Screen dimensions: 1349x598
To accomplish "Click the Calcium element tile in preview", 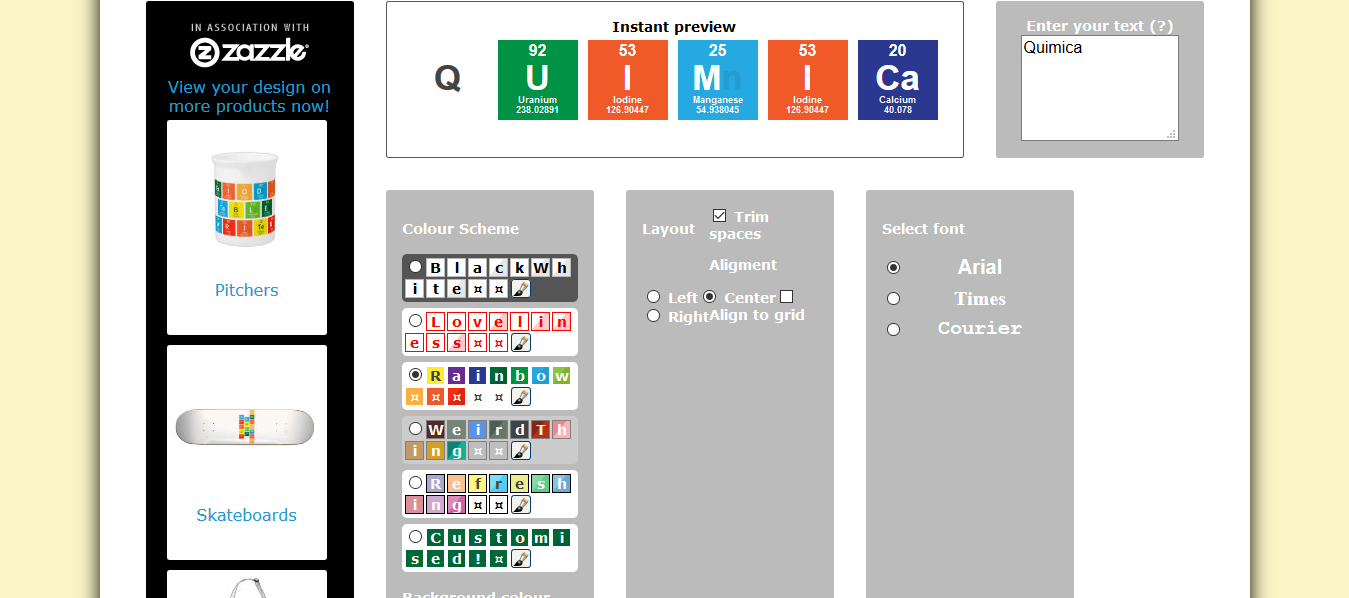I will pyautogui.click(x=898, y=80).
